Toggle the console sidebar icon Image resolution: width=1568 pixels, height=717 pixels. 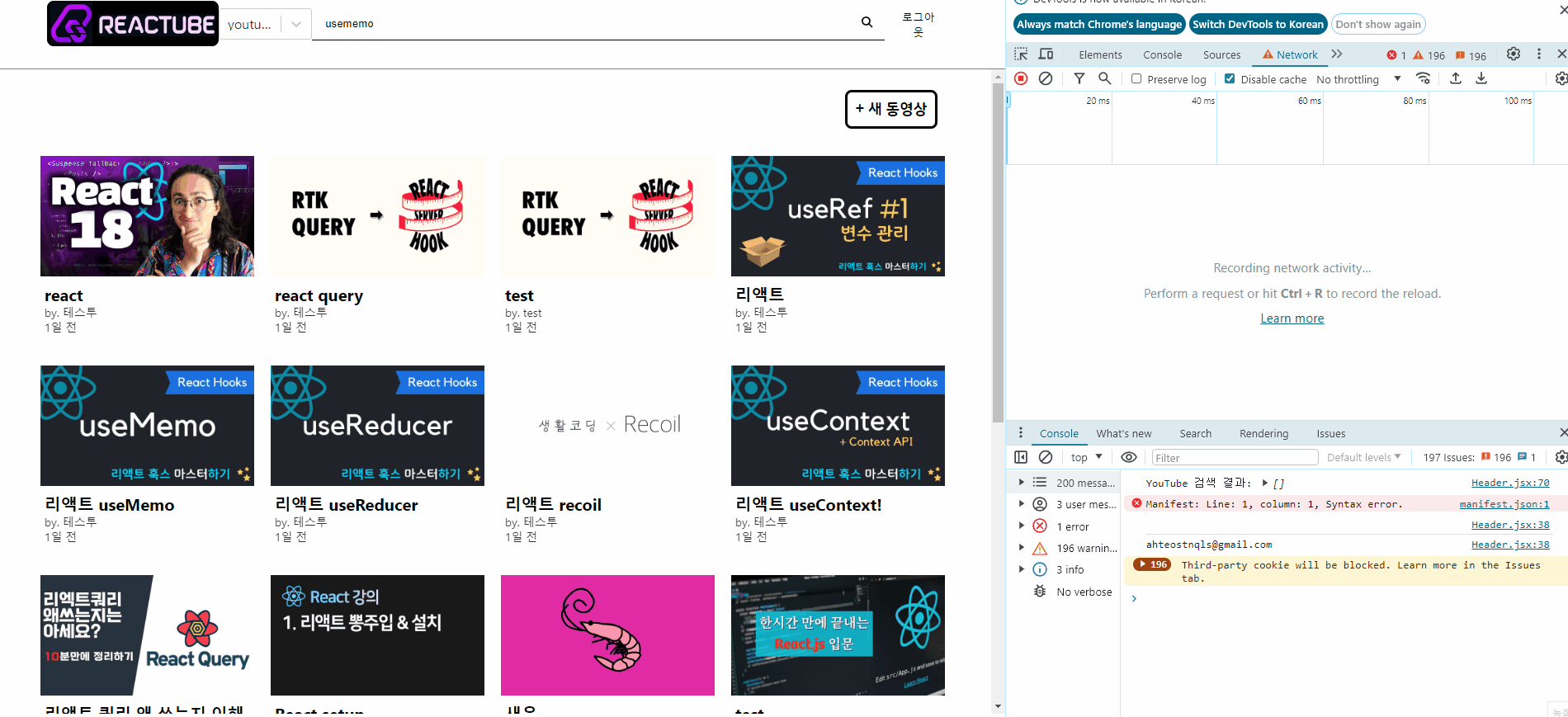pos(1021,457)
